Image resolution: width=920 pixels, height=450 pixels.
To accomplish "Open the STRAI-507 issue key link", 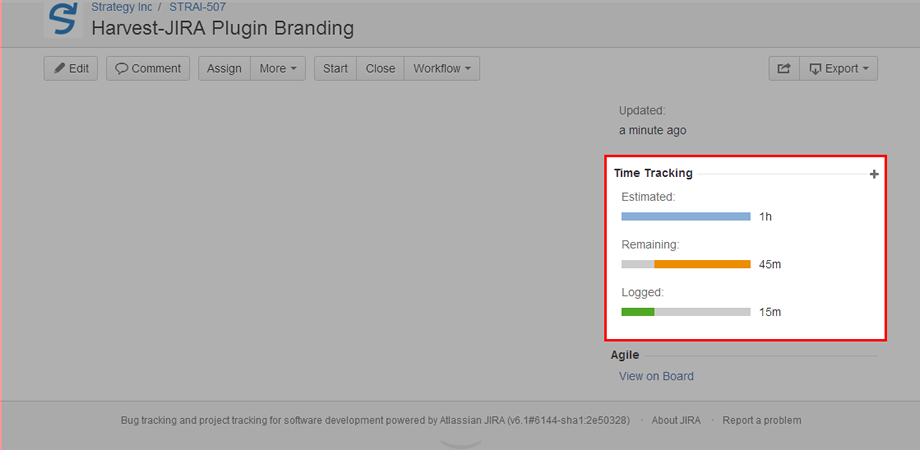I will coord(197,7).
